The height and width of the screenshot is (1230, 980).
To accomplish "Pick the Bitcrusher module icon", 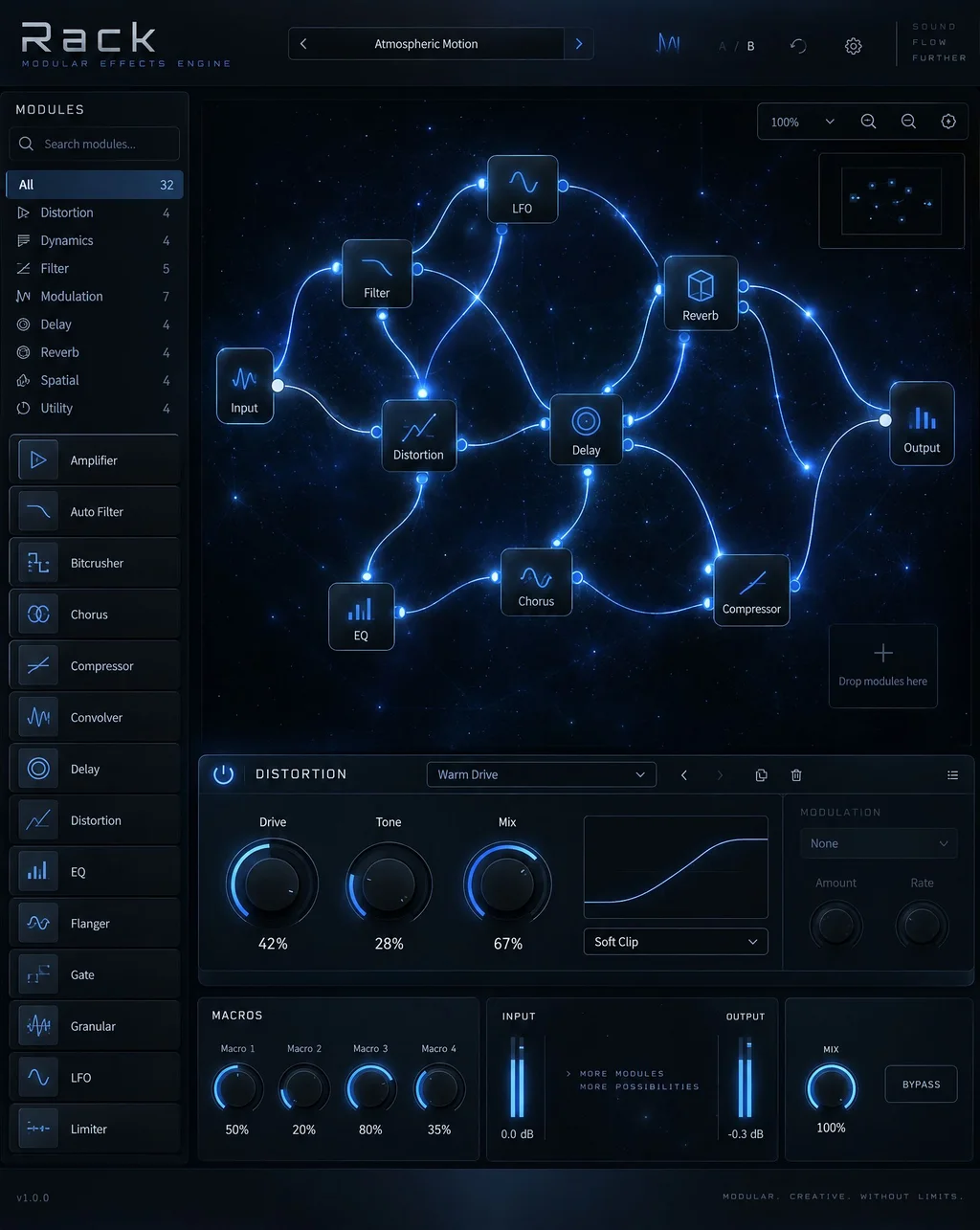I will click(38, 563).
